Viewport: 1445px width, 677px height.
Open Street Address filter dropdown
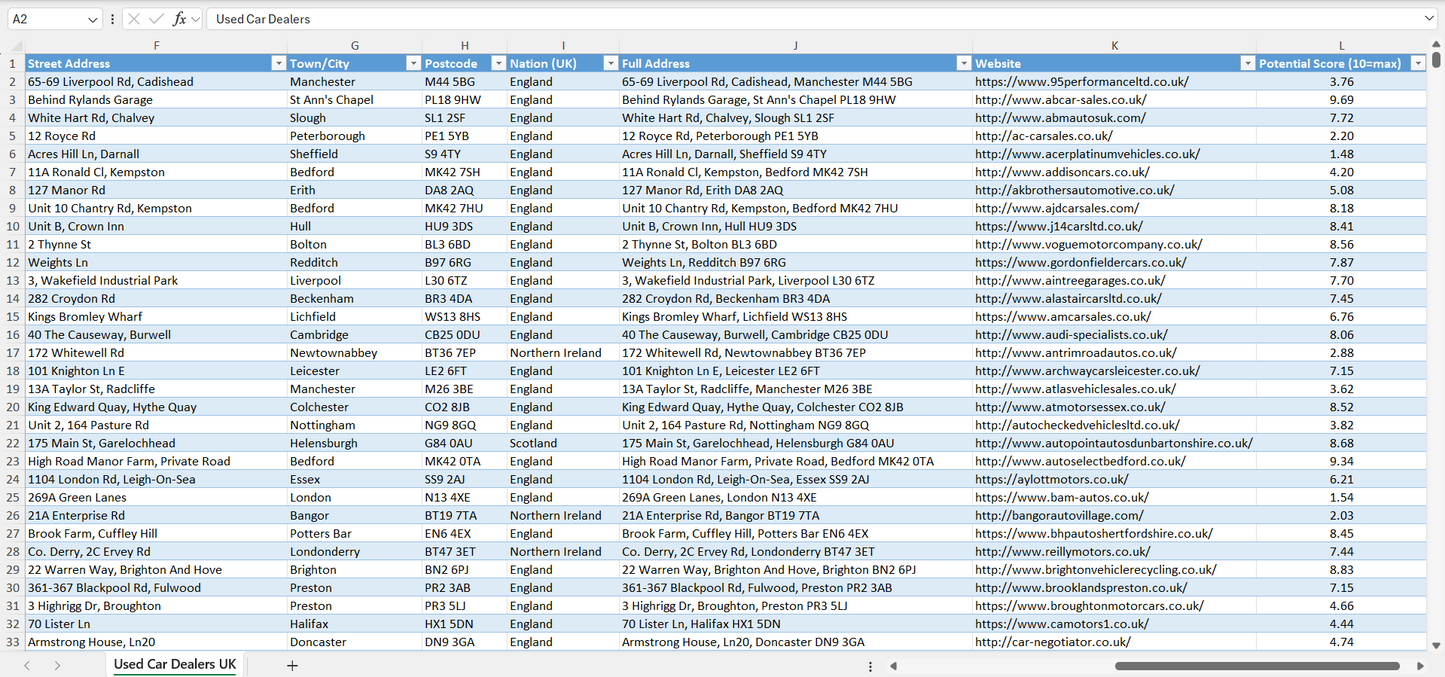pos(278,63)
